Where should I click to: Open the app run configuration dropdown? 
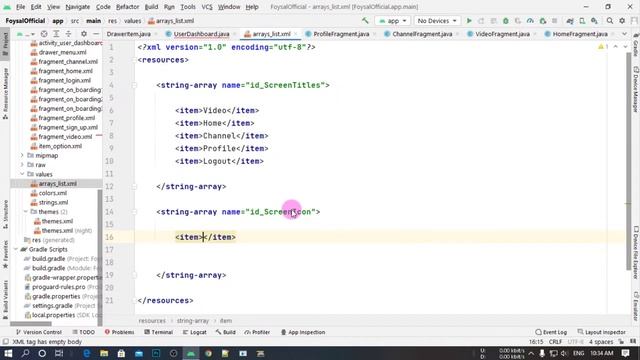pos(393,21)
